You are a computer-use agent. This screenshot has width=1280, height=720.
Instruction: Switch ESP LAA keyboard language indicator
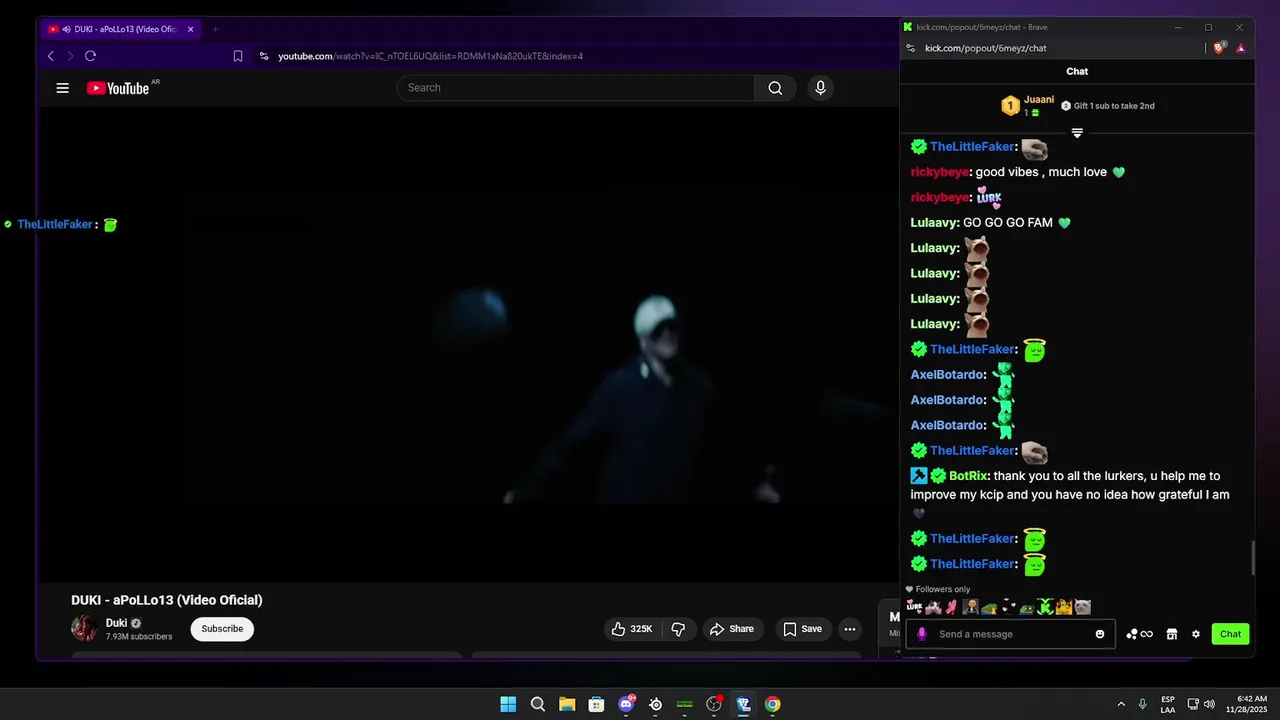point(1168,704)
